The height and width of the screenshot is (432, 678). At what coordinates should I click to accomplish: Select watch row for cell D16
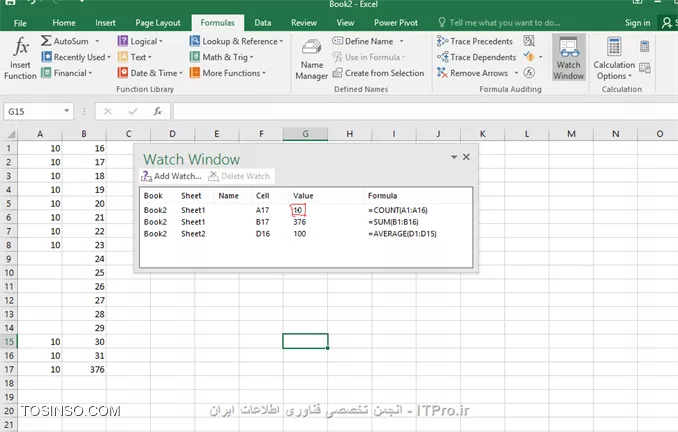306,234
